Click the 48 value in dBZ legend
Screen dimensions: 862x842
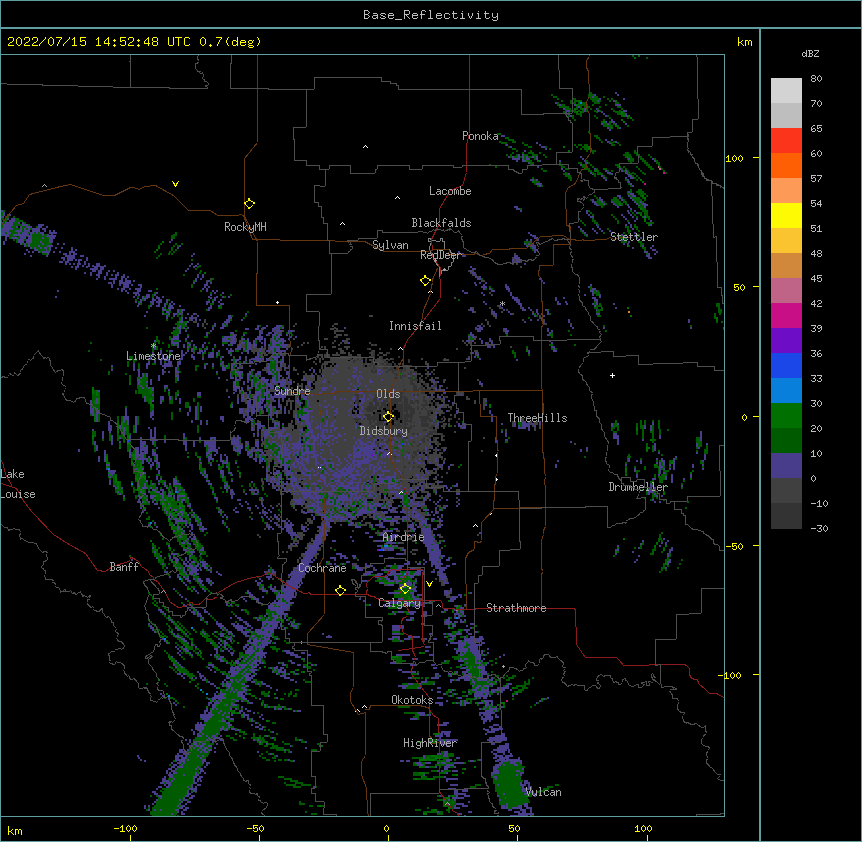pos(816,253)
